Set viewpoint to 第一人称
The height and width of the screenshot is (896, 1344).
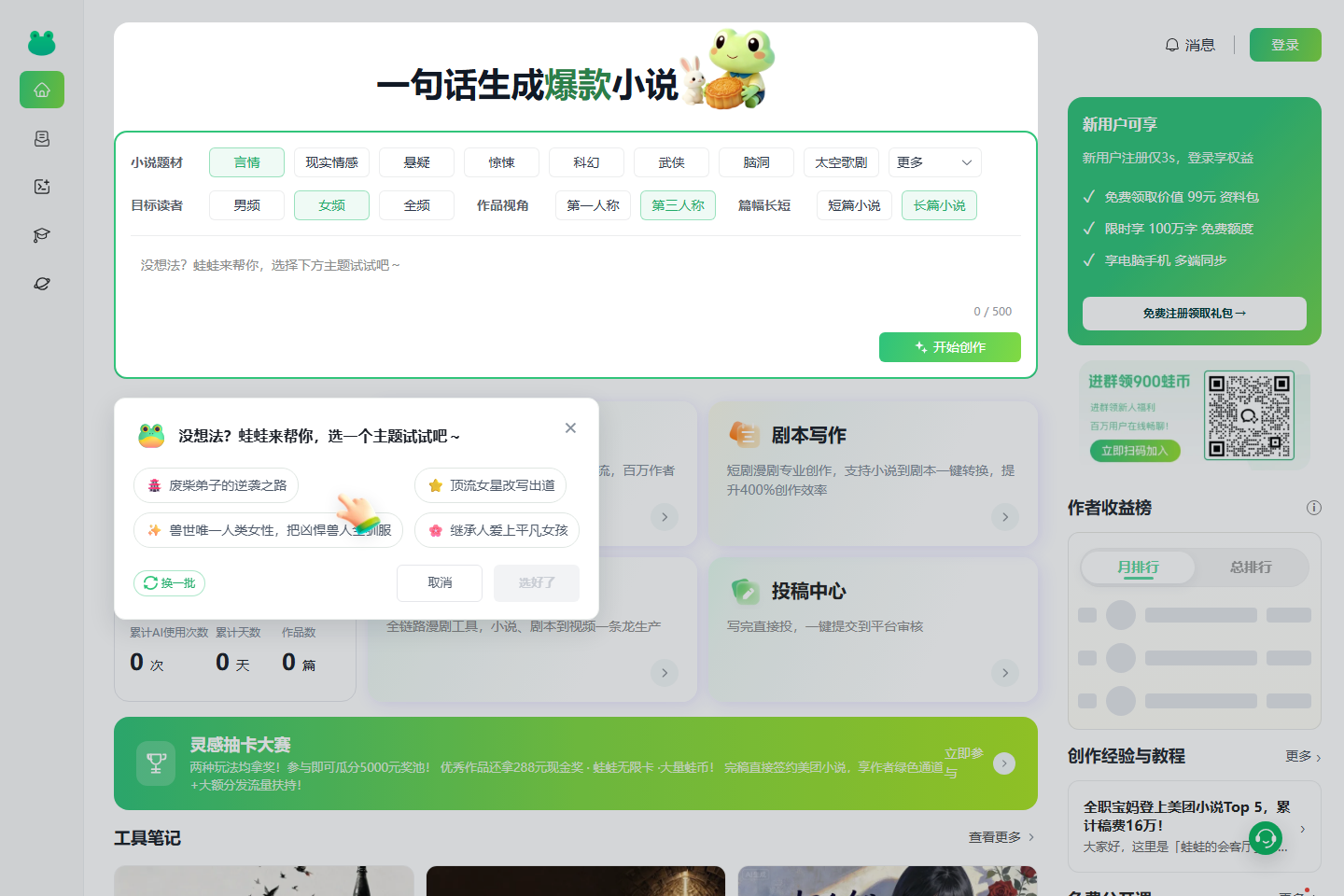[x=594, y=205]
